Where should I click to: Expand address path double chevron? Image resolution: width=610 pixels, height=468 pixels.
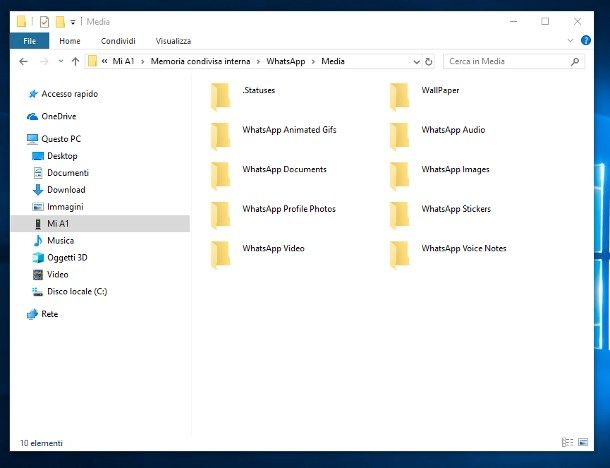[x=104, y=61]
